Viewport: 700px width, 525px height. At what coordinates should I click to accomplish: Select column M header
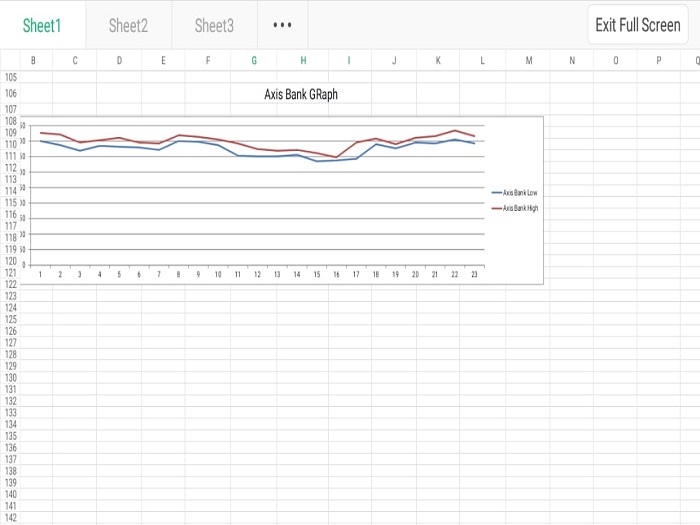click(529, 60)
